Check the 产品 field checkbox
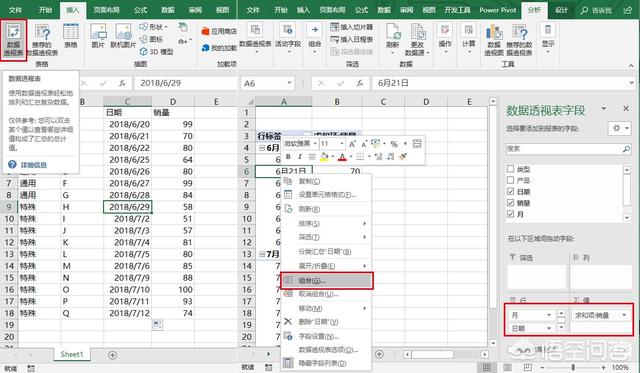640x373 pixels. [510, 180]
